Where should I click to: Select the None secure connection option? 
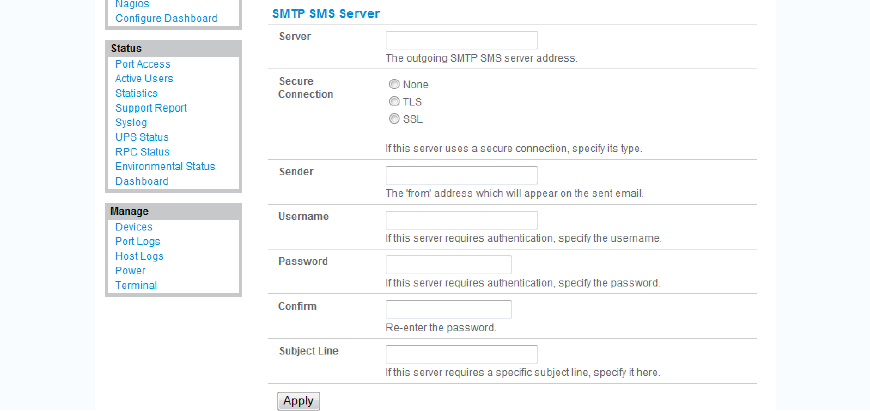394,85
